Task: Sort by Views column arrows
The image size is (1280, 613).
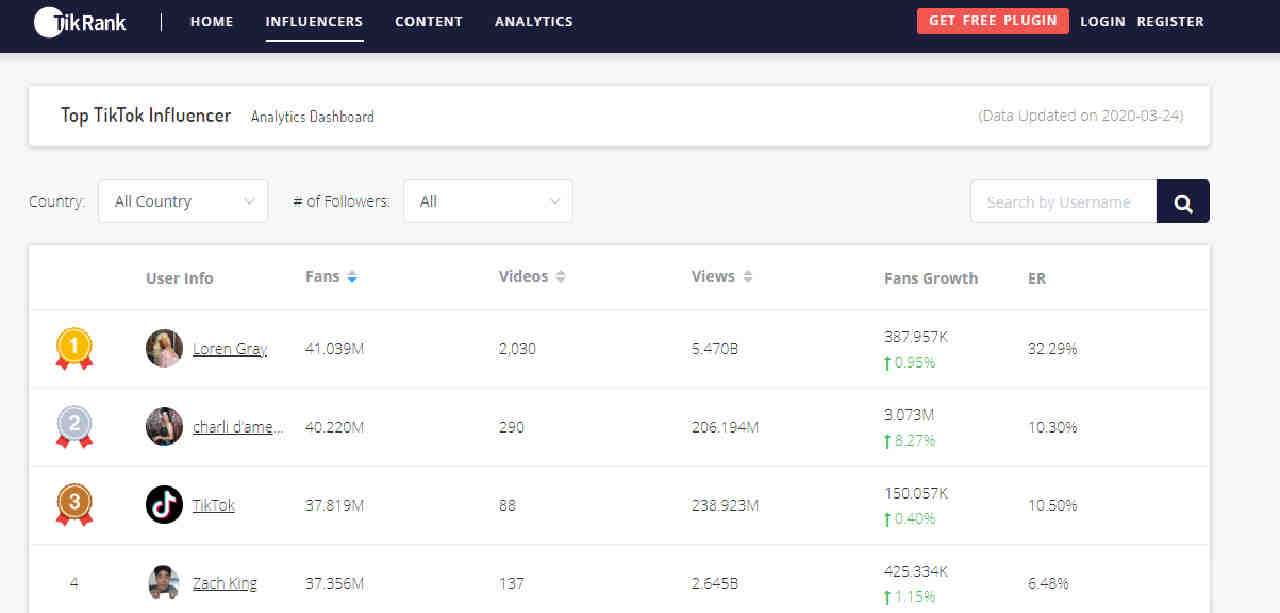Action: click(748, 277)
